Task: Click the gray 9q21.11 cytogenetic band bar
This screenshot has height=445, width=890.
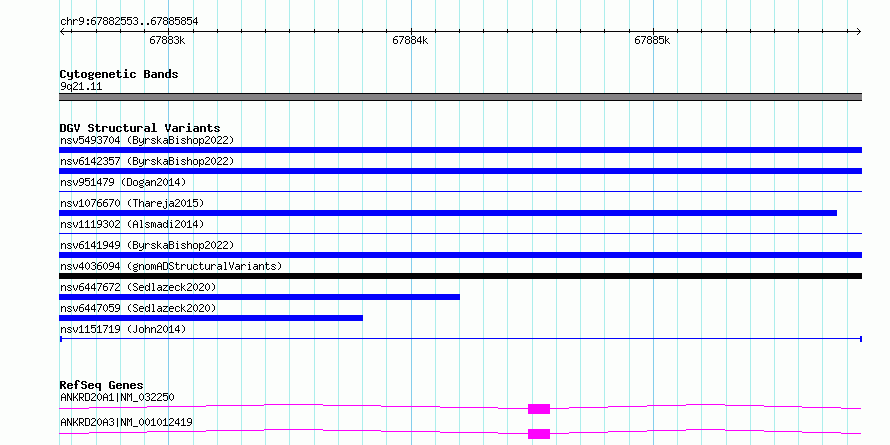Action: 460,97
